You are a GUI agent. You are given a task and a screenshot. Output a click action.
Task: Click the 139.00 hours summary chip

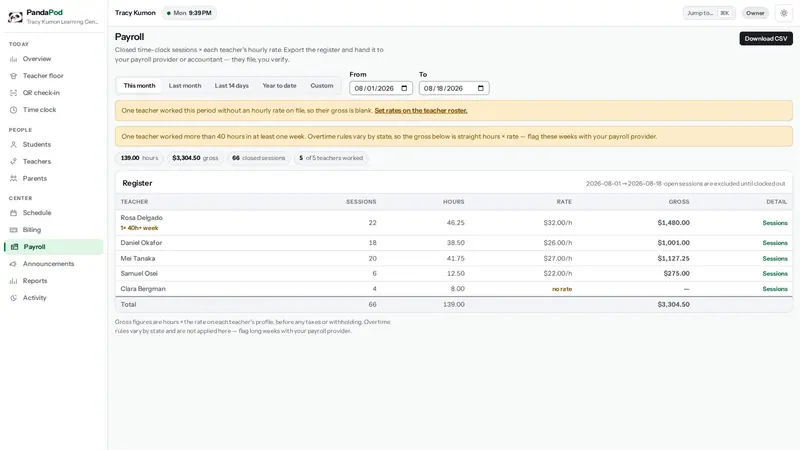coord(139,158)
